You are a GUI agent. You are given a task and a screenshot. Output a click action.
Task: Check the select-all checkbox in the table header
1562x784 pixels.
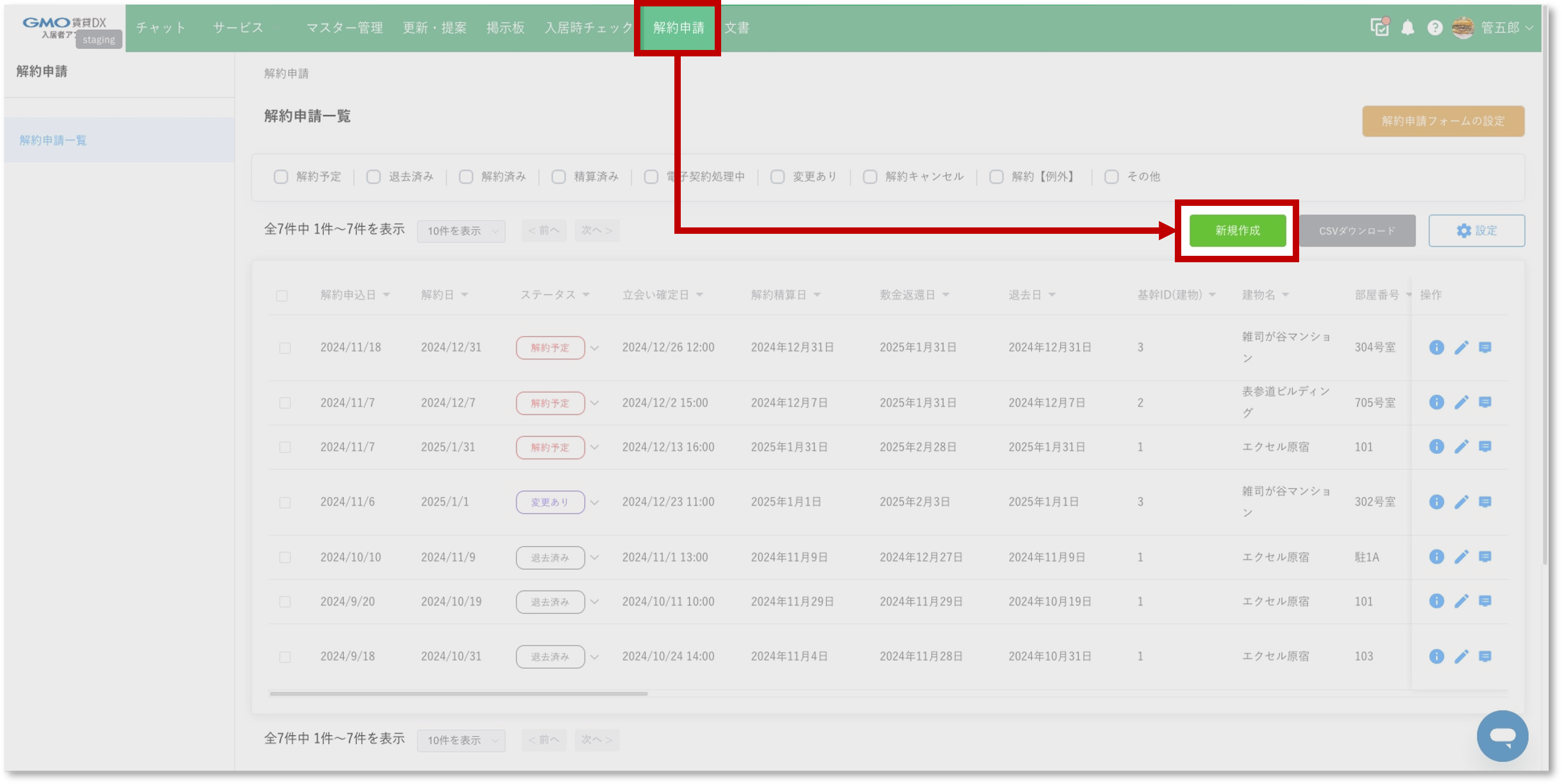point(281,296)
